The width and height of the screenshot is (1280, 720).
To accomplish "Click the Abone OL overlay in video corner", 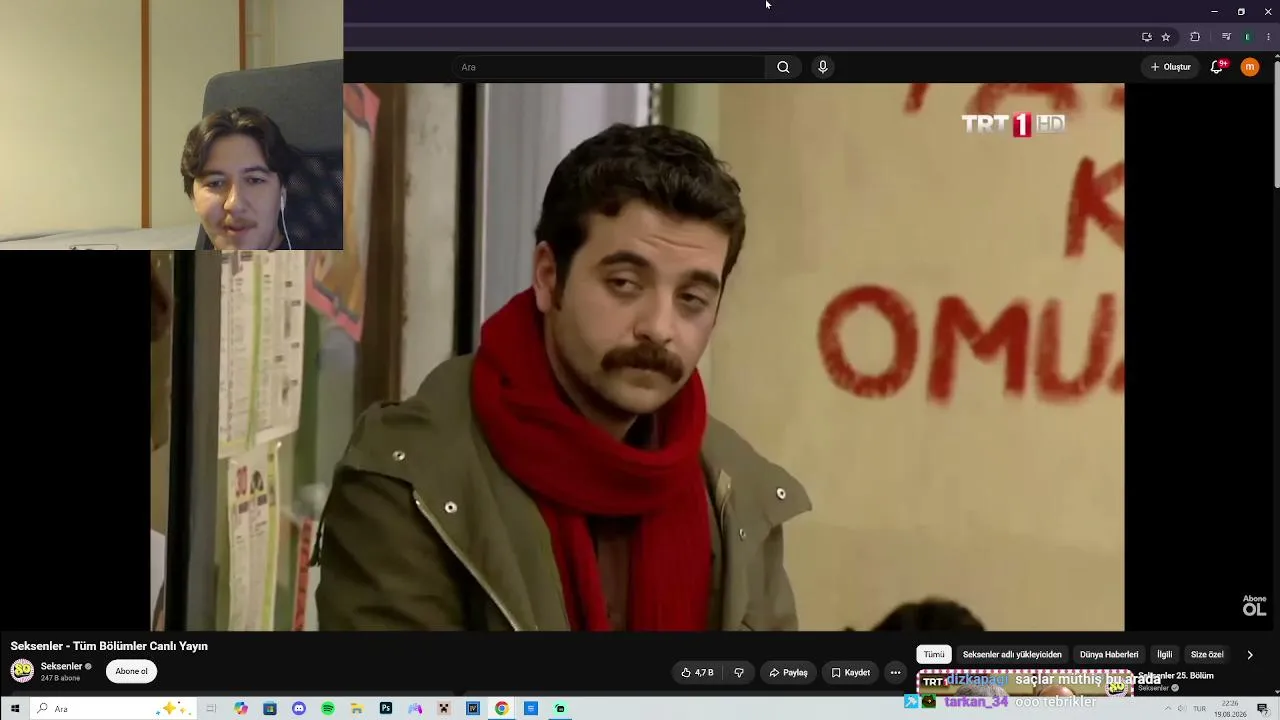I will [1254, 605].
